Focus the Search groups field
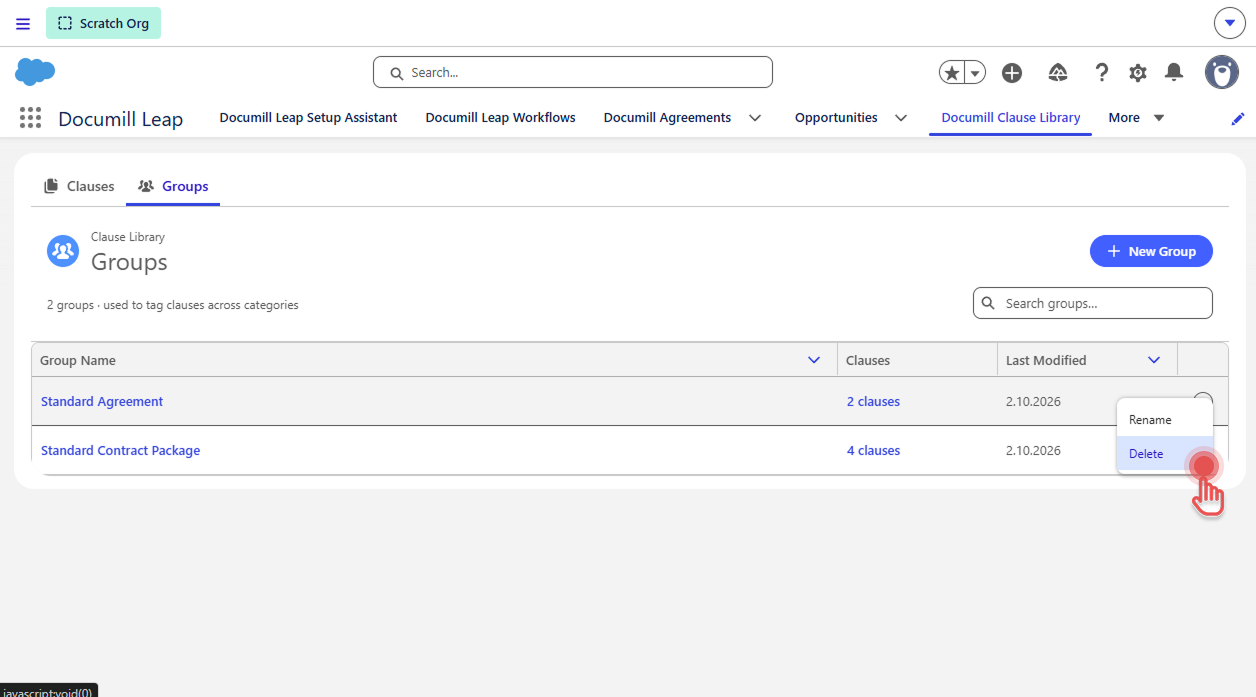The image size is (1256, 697). pos(1093,303)
